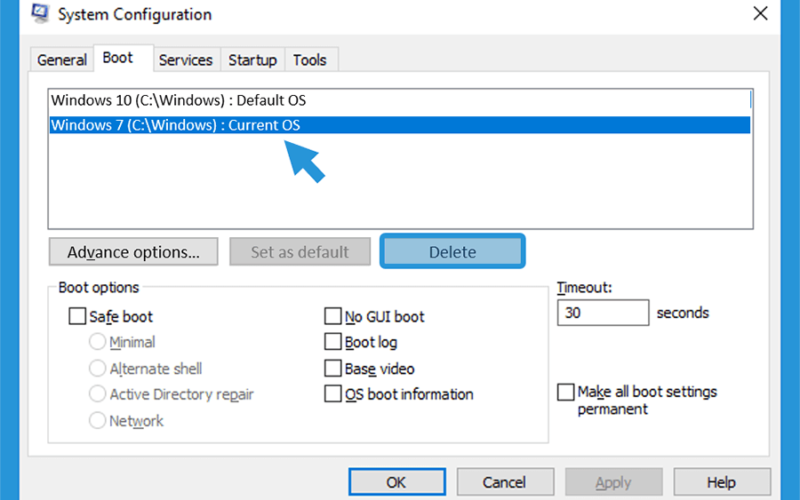Click the Set as default button
The width and height of the screenshot is (800, 500).
(x=300, y=252)
